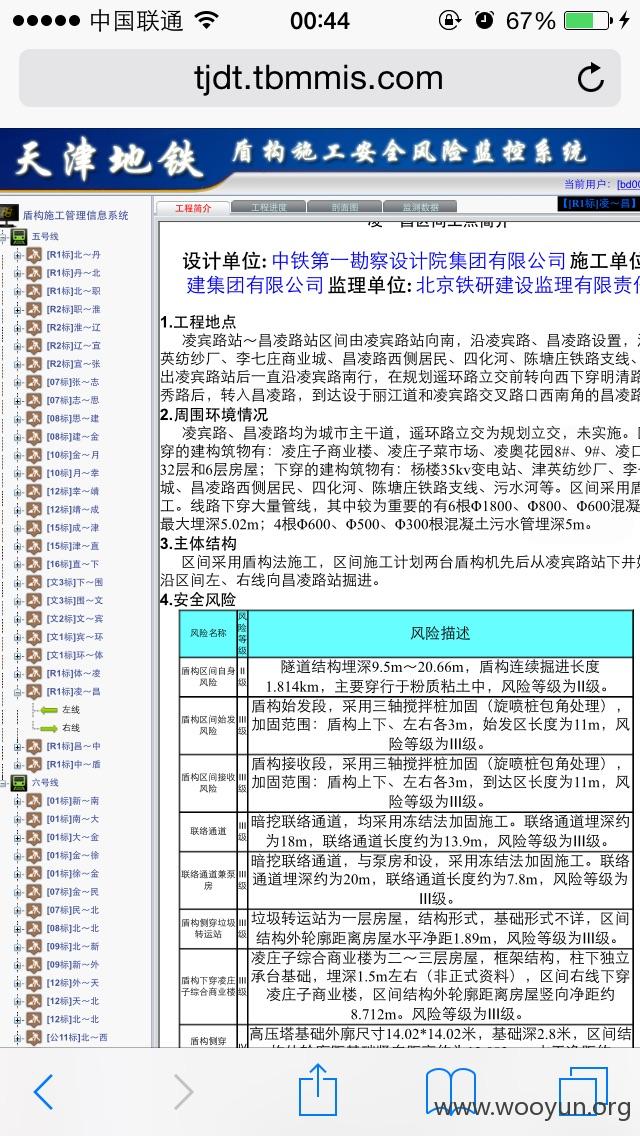Click the worker icon for [R1标]北～丹
Image resolution: width=640 pixels, height=1136 pixels.
pos(34,254)
